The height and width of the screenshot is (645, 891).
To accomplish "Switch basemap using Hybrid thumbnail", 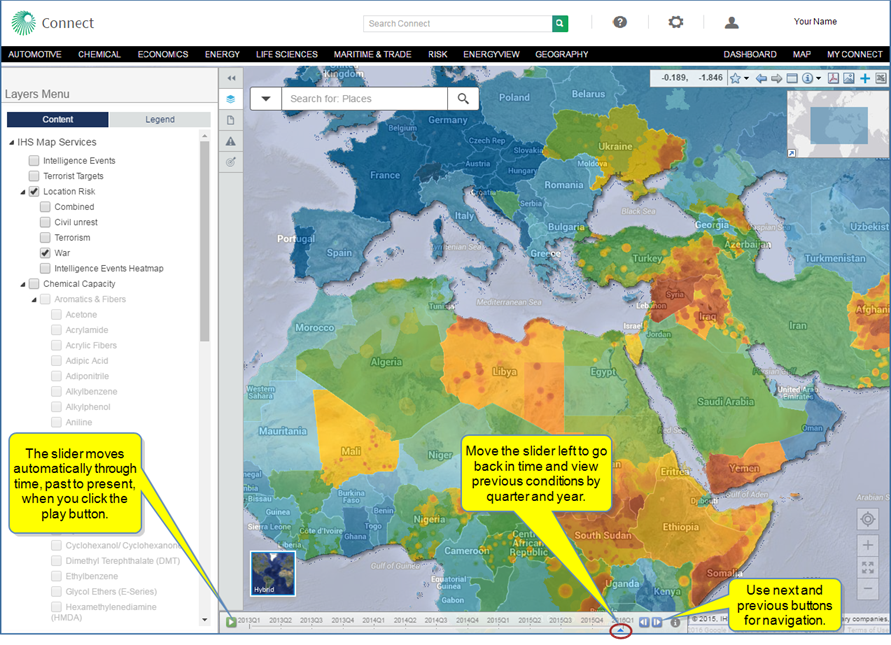I will pos(273,573).
